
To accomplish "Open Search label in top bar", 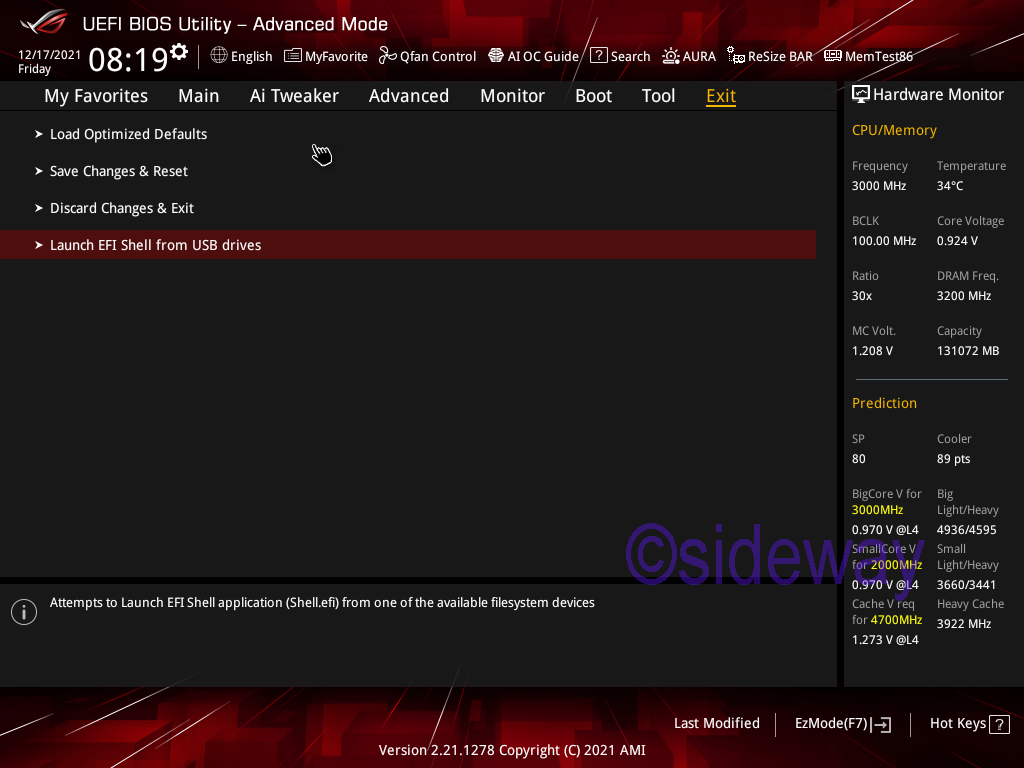I will coord(630,57).
